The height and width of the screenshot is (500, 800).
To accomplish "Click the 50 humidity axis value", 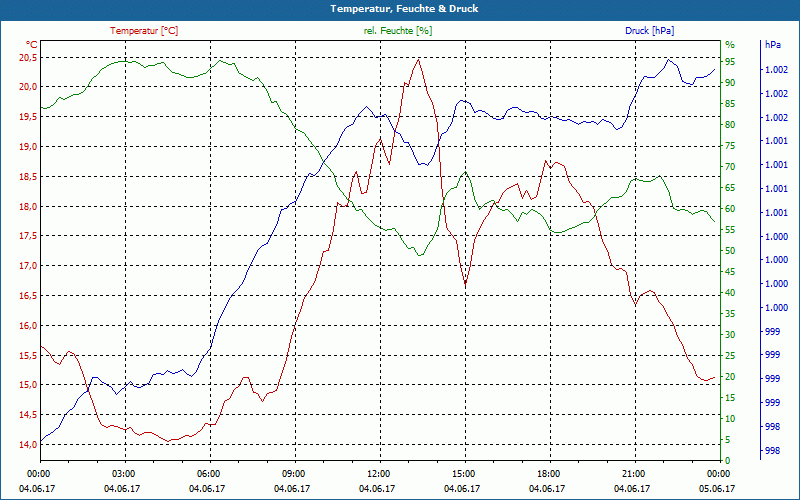I will 730,251.
